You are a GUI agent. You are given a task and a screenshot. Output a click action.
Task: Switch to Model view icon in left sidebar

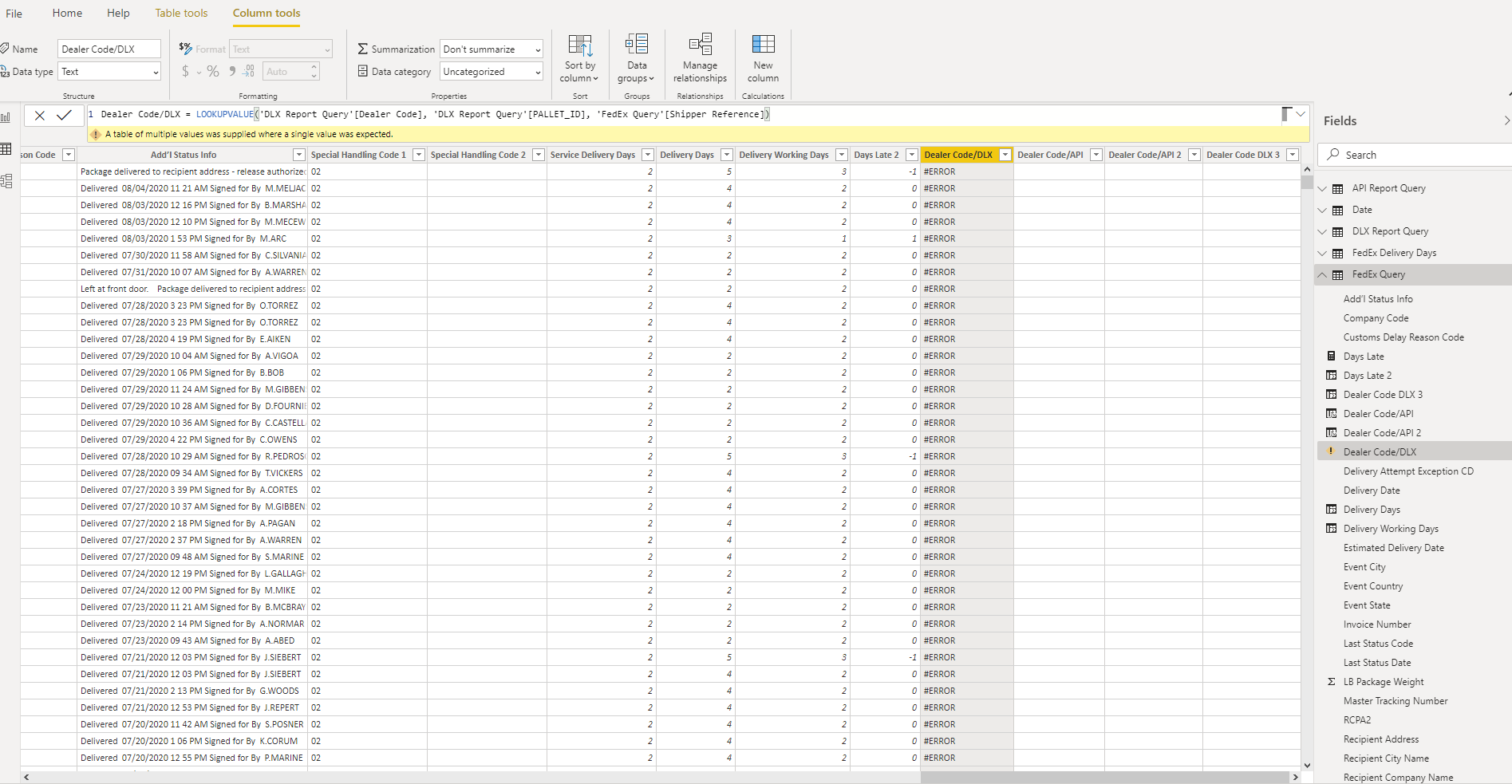point(6,181)
